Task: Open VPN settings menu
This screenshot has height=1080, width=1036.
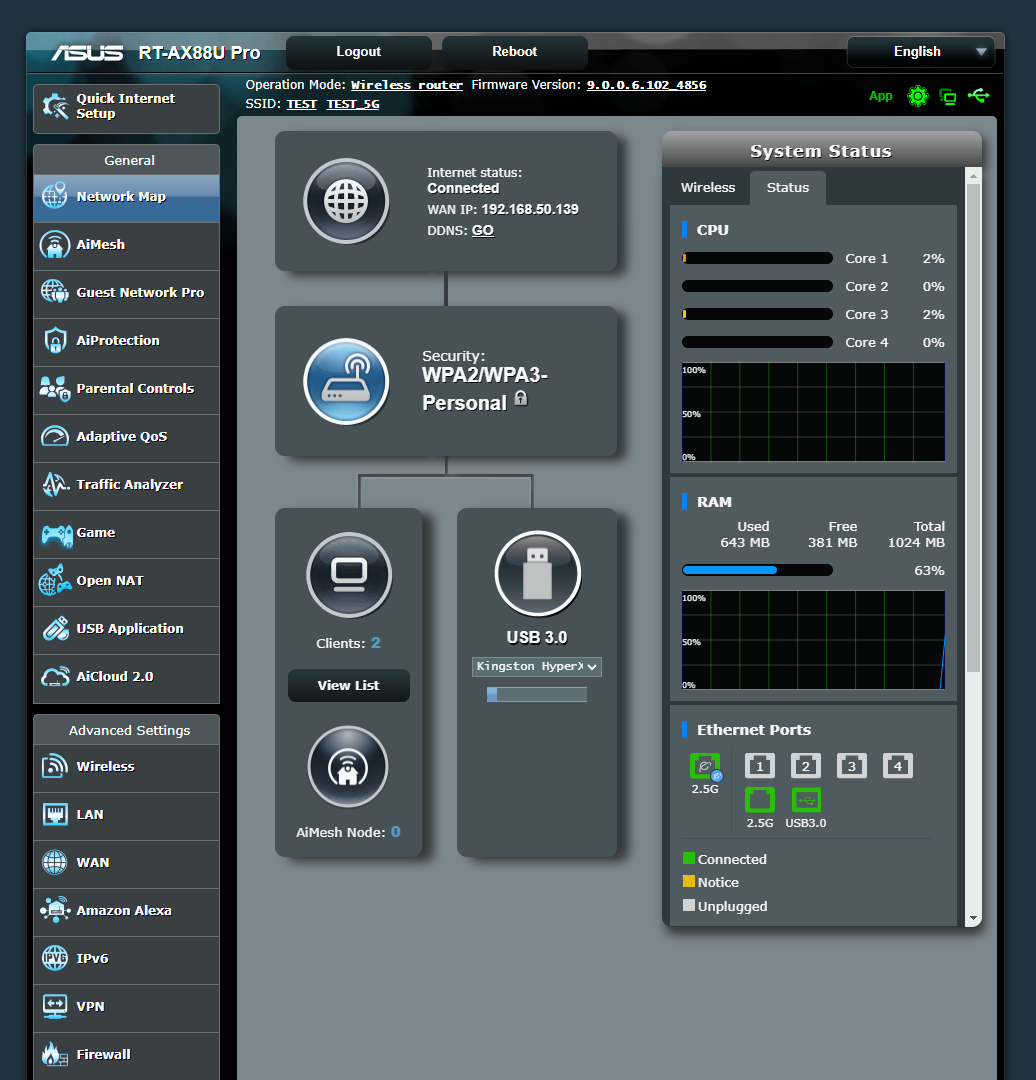Action: point(126,1007)
